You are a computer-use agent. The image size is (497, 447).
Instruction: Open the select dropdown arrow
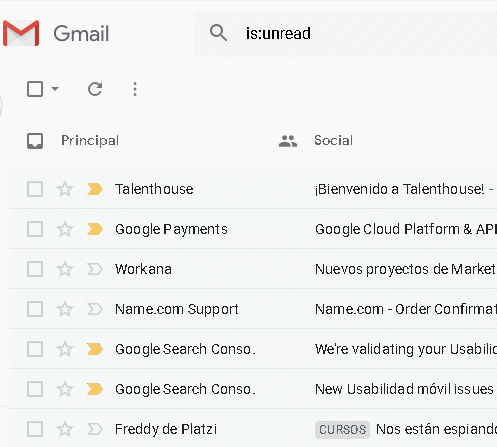[55, 89]
